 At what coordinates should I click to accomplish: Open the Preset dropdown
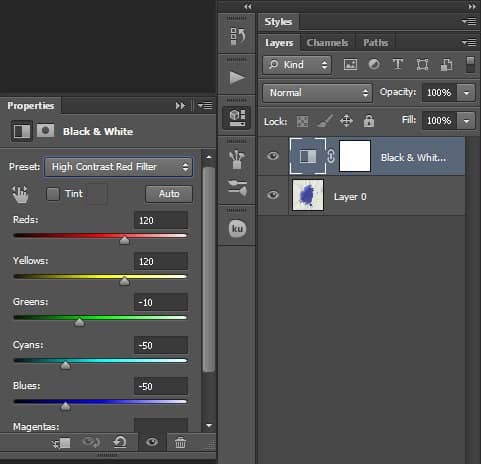click(118, 167)
